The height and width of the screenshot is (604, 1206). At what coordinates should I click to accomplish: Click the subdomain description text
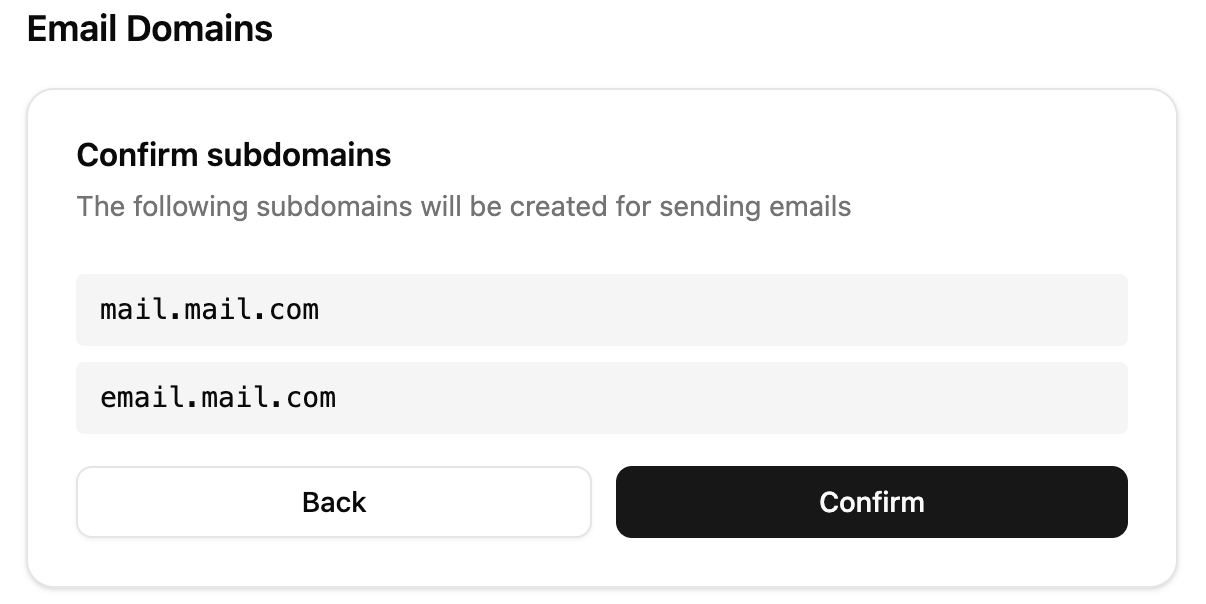463,206
